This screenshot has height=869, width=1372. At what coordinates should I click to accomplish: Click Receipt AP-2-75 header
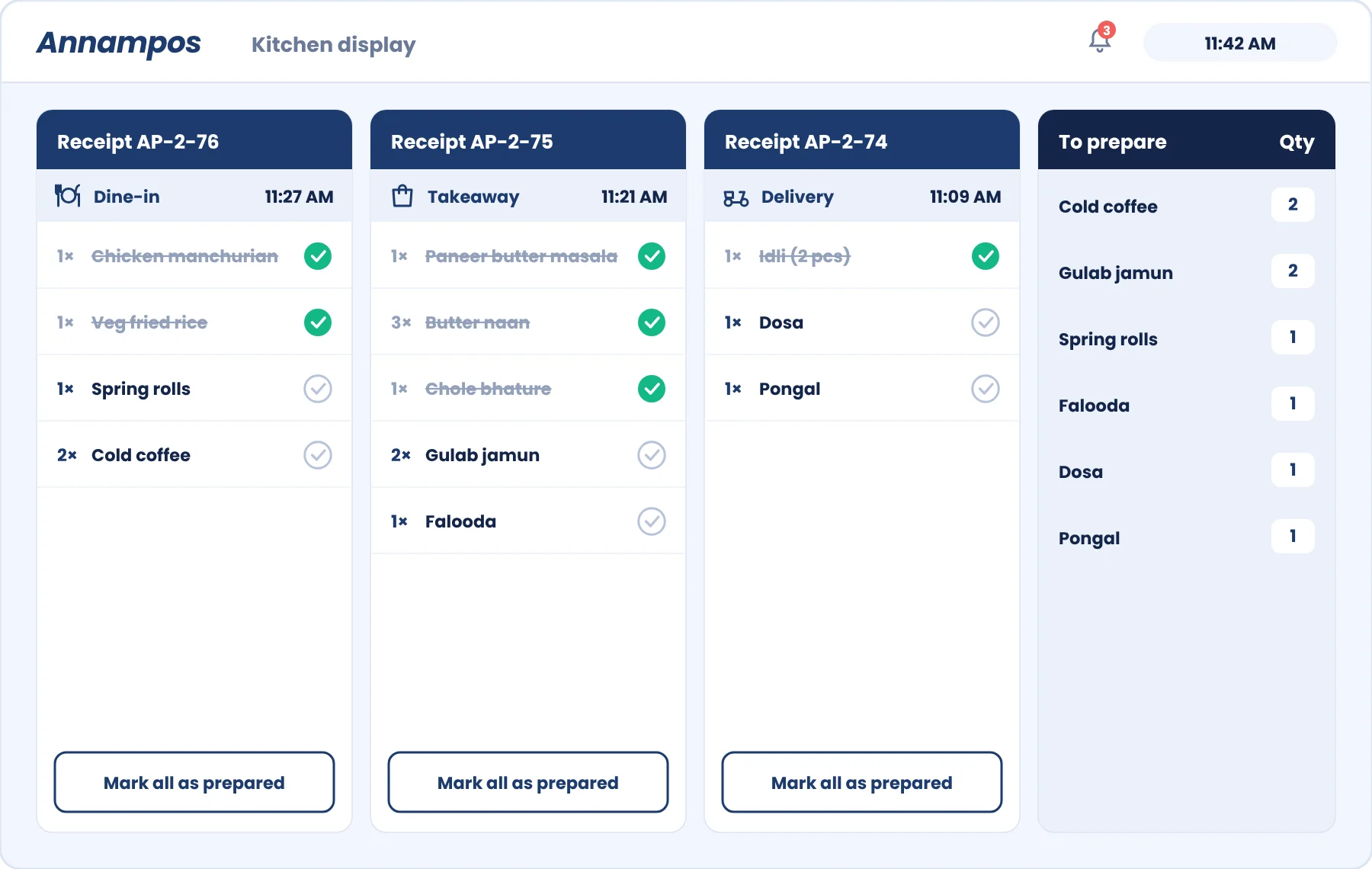[x=528, y=140]
